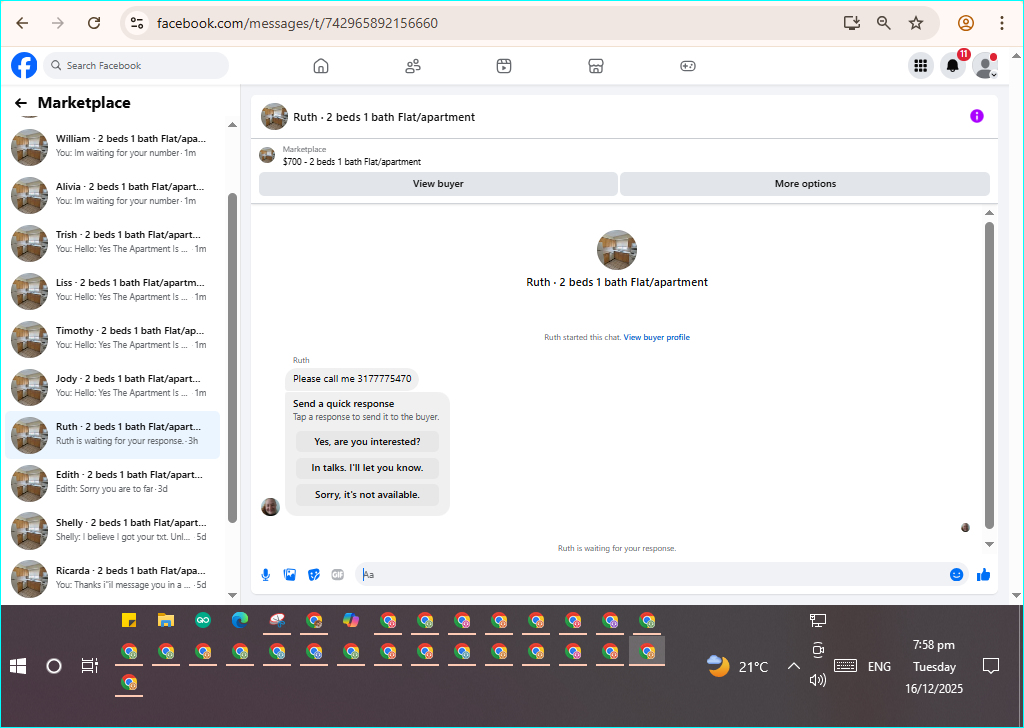The width and height of the screenshot is (1024, 728).
Task: Open the emoji picker smiley
Action: [x=956, y=575]
